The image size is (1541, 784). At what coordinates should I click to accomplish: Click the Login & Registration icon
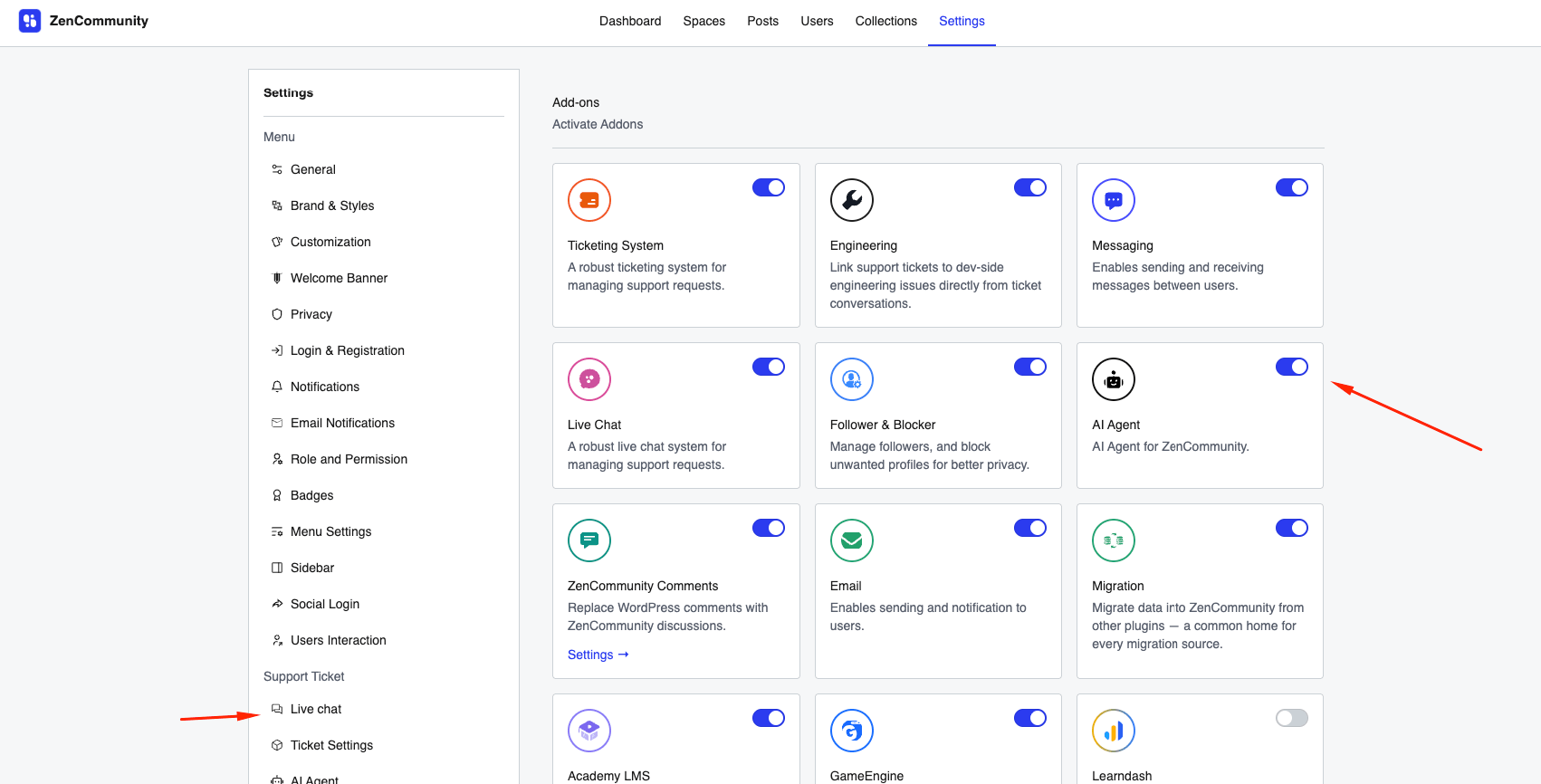pyautogui.click(x=277, y=350)
